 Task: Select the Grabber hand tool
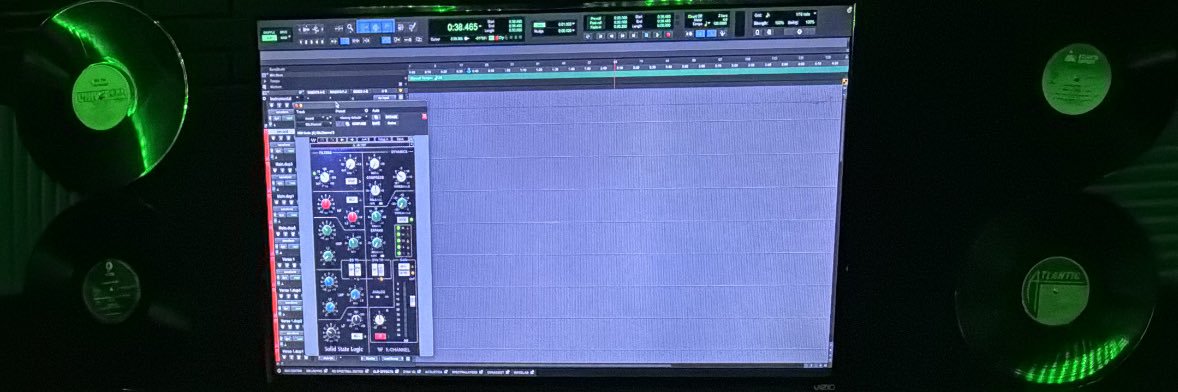pyautogui.click(x=388, y=26)
